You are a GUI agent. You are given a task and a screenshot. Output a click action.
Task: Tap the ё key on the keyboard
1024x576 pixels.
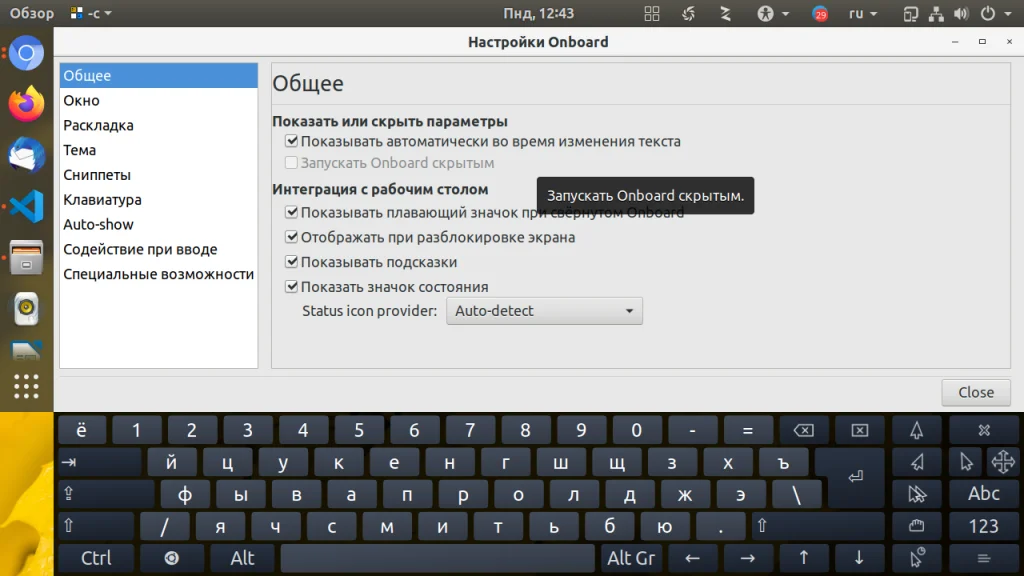click(x=82, y=430)
